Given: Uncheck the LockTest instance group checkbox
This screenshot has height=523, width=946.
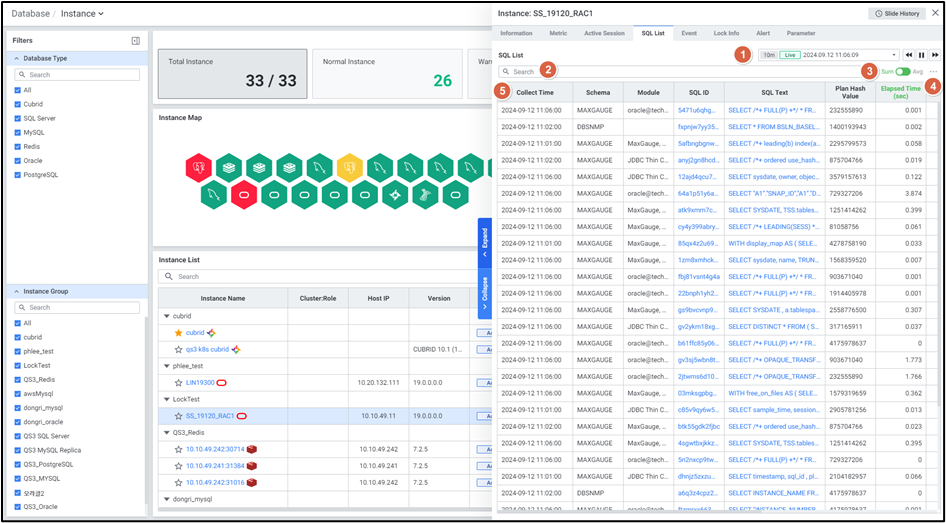Looking at the screenshot, I should click(x=17, y=365).
